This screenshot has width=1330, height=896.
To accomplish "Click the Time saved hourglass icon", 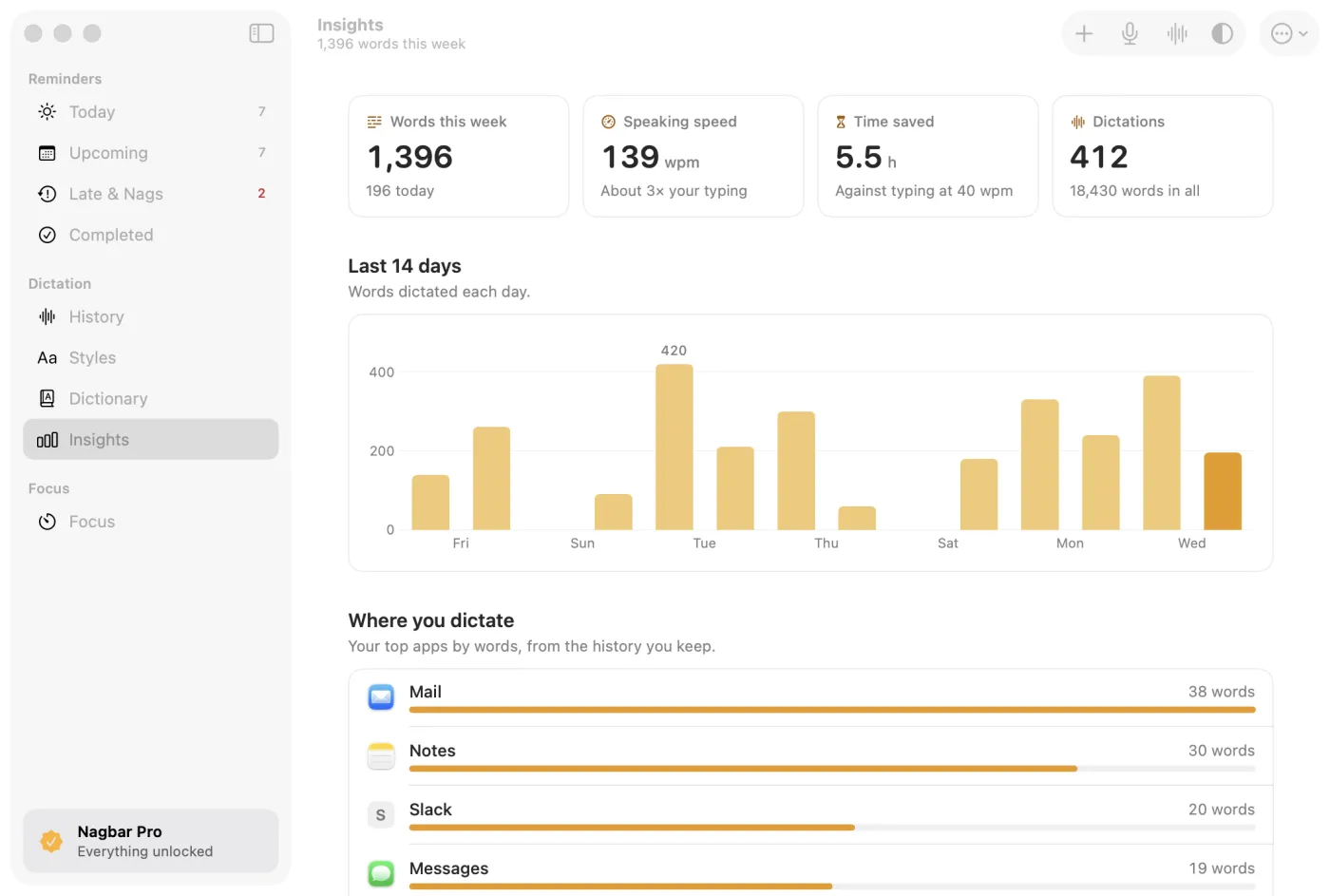I will [x=841, y=122].
